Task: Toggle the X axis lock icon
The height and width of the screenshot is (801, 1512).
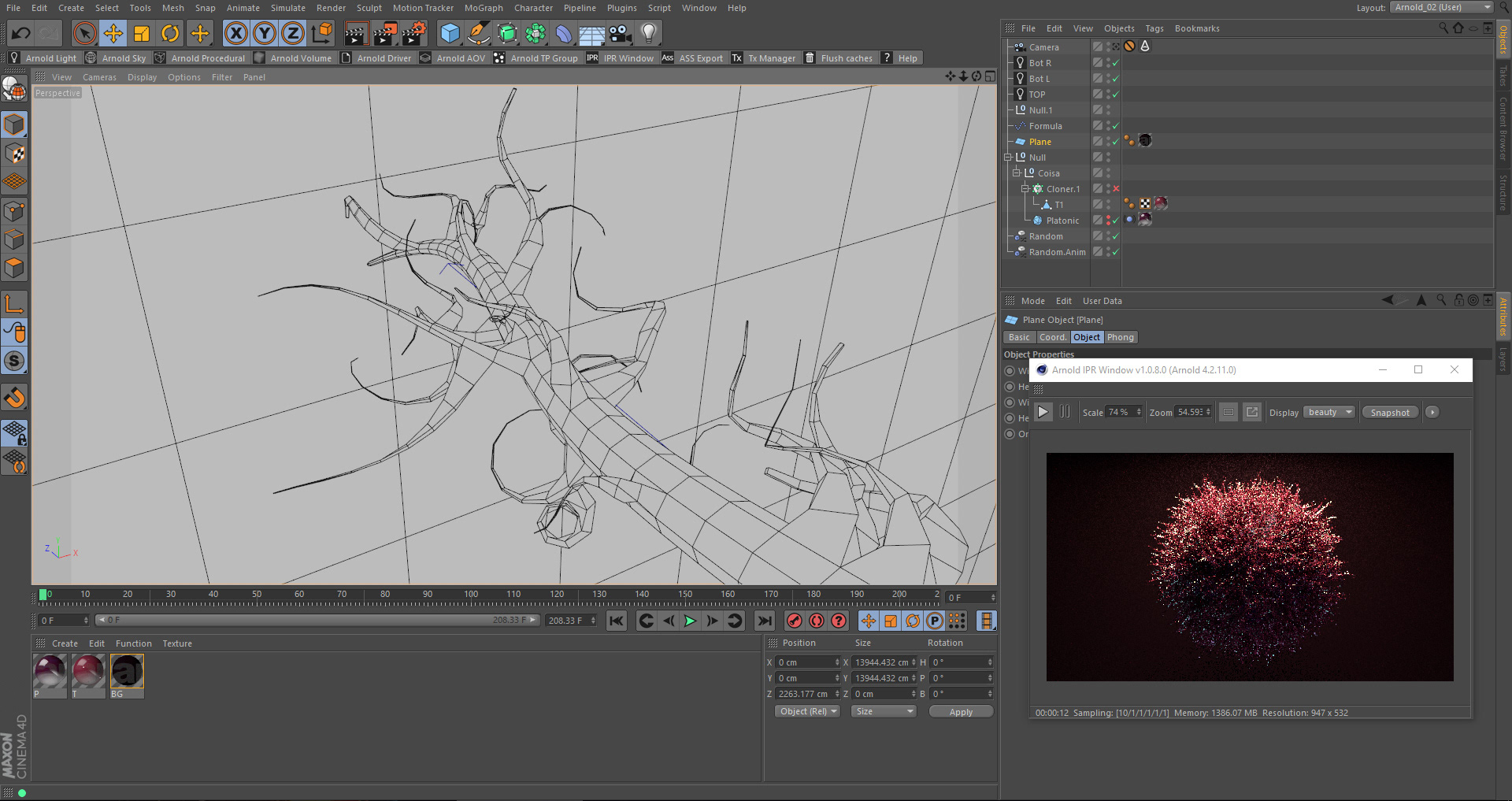Action: [235, 33]
